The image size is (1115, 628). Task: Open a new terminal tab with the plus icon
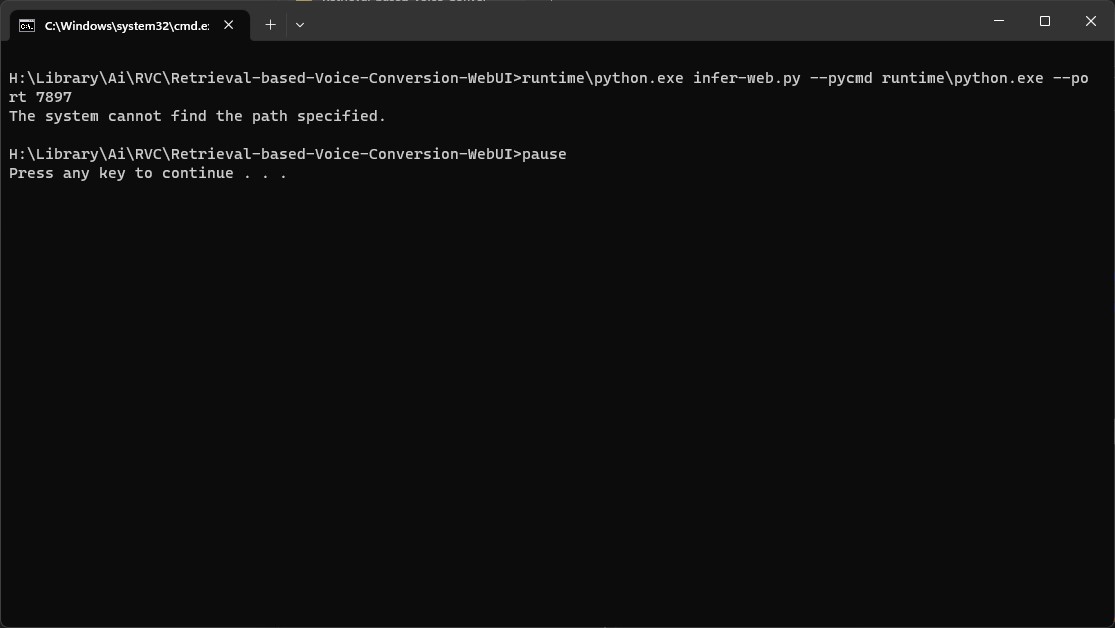(x=269, y=24)
